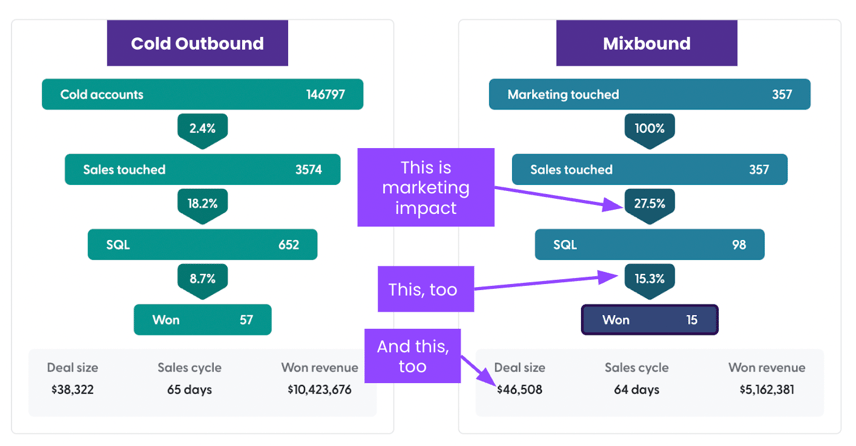Click the Mixbound header label
Viewport: 856px width, 446px height.
[646, 44]
